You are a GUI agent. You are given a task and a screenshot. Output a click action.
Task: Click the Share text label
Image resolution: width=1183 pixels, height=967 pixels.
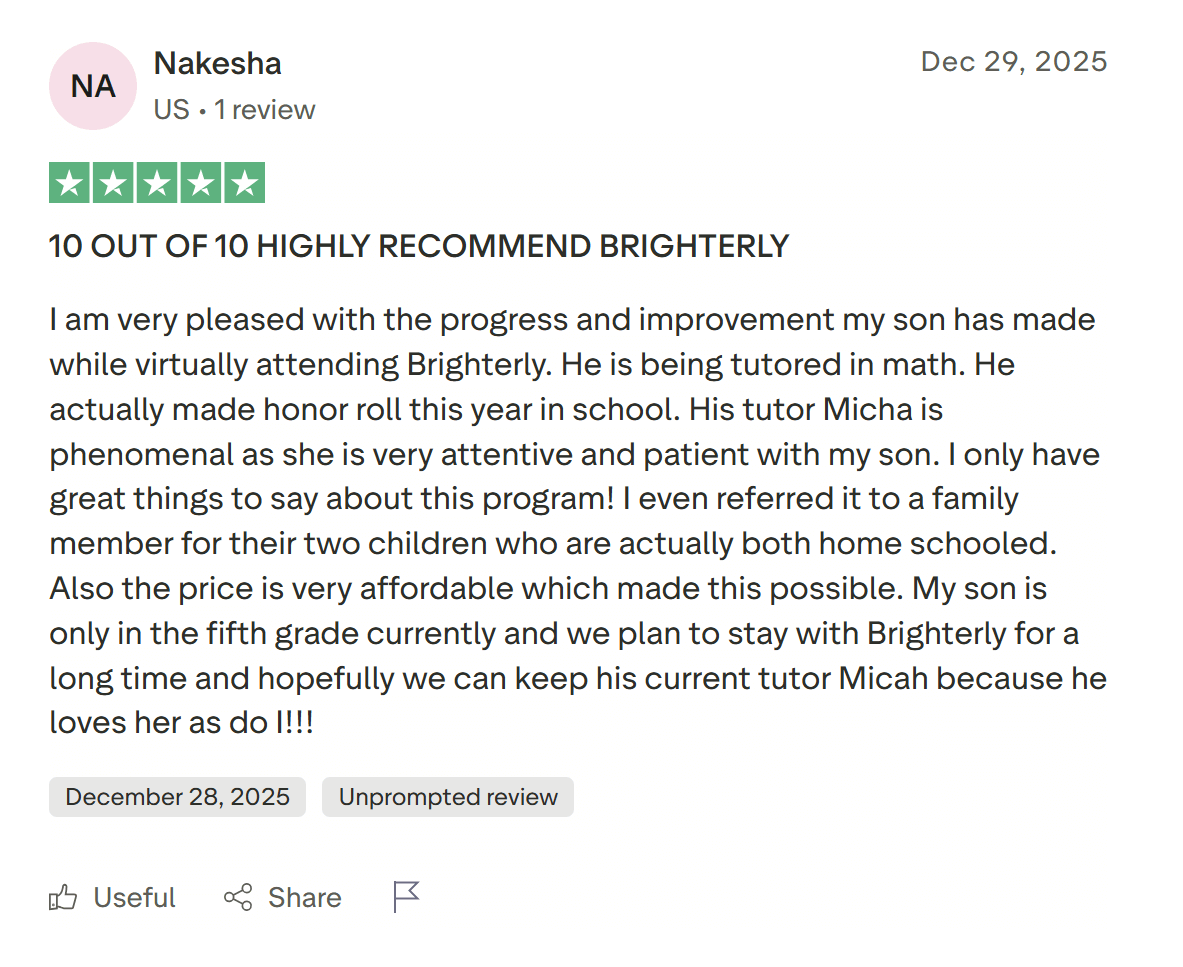(x=303, y=897)
